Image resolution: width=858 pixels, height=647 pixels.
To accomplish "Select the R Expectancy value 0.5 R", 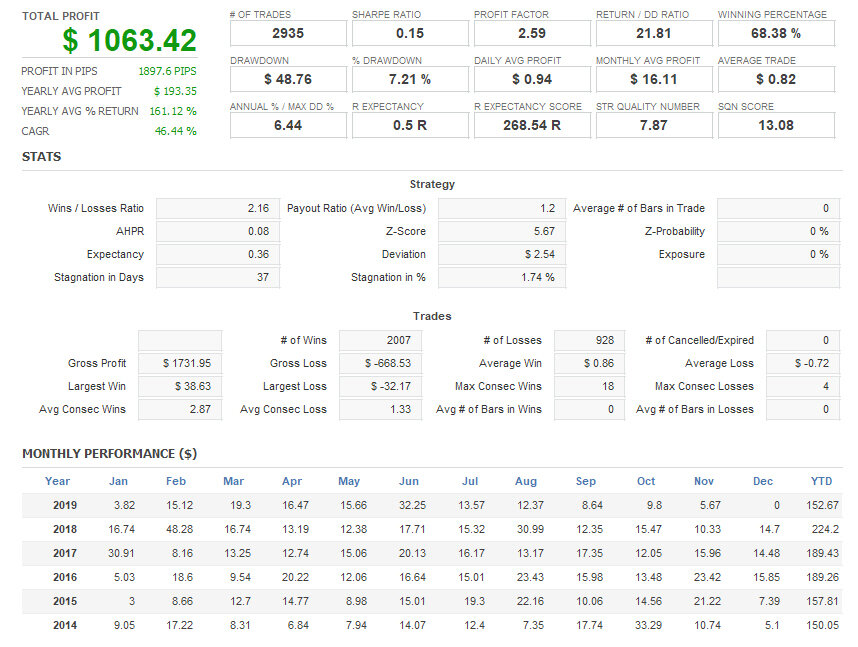I will point(410,125).
